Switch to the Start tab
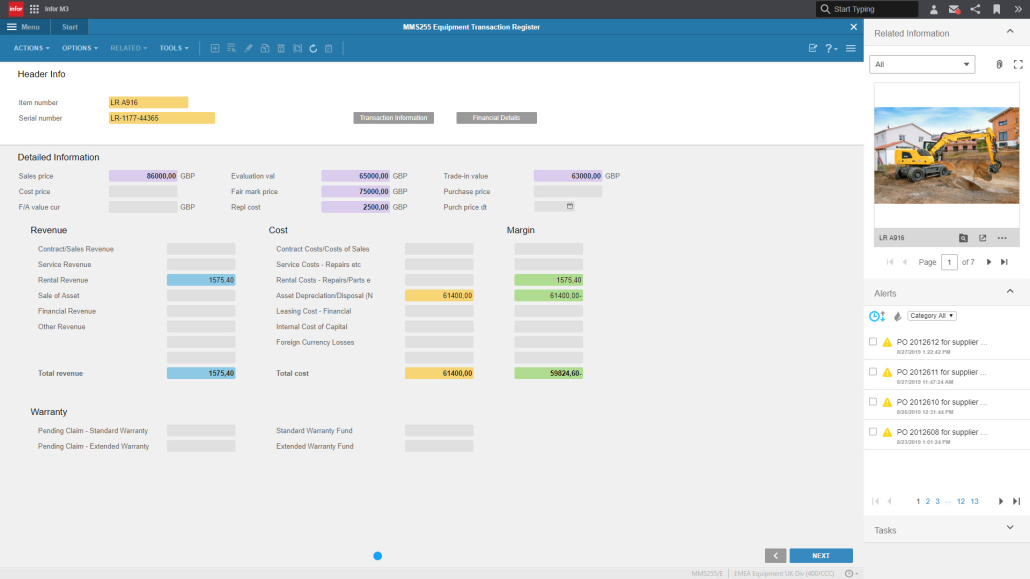The height and width of the screenshot is (579, 1030). click(x=70, y=27)
